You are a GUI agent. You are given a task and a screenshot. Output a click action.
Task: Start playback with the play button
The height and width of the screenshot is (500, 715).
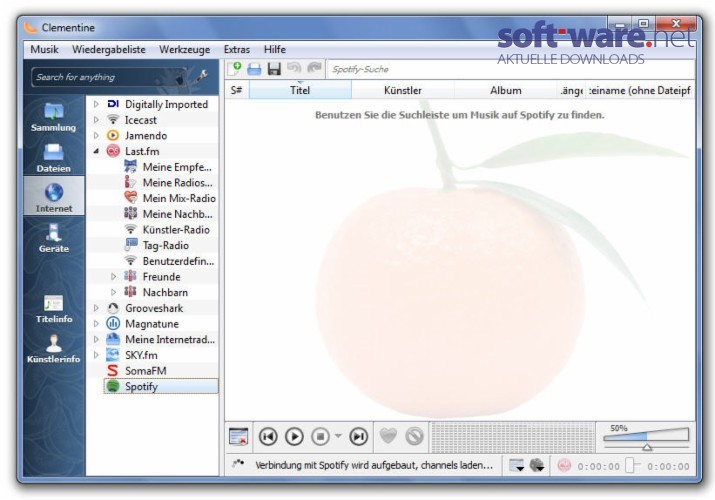tap(294, 437)
